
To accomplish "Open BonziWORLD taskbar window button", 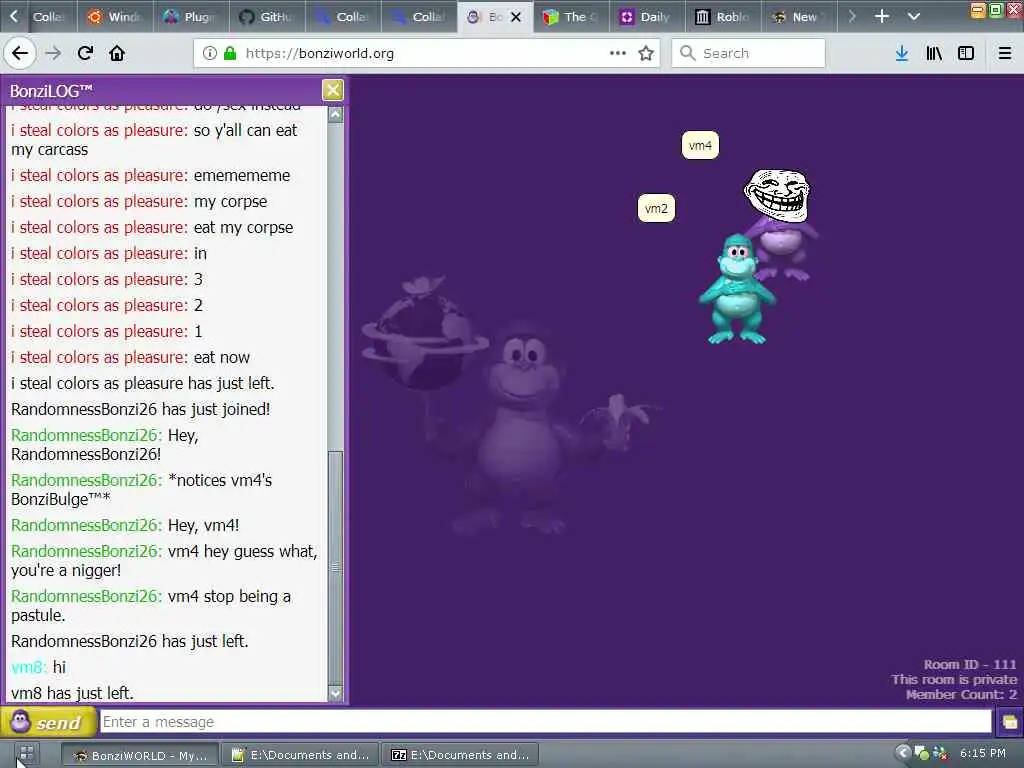I will point(140,755).
